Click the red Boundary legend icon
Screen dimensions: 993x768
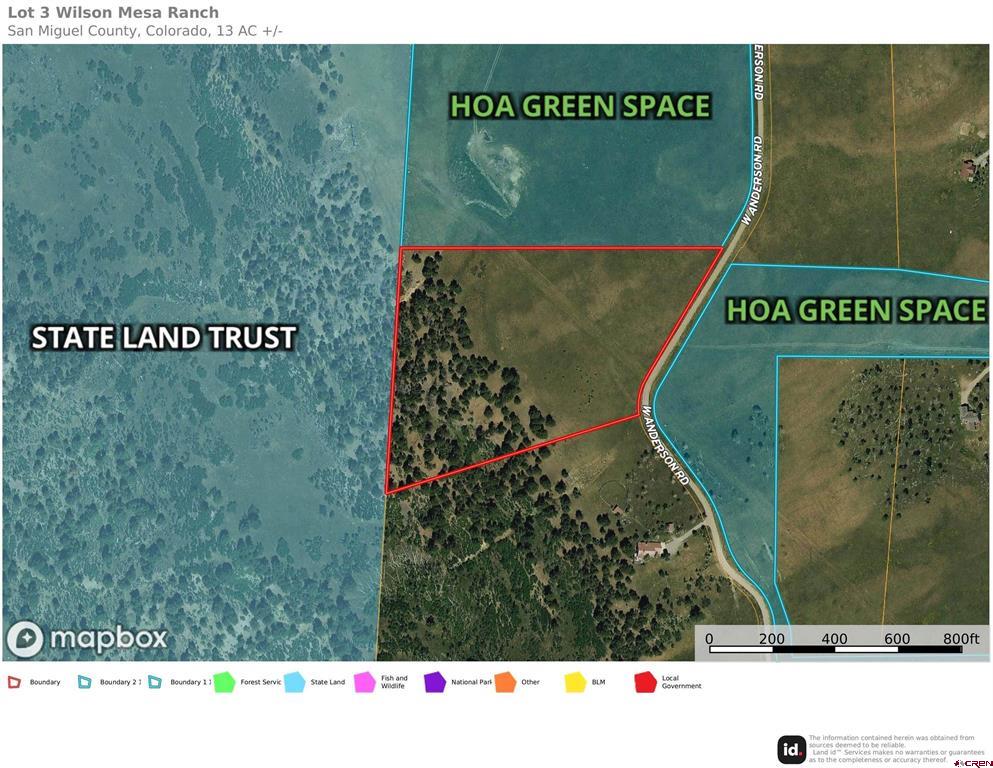[x=14, y=682]
